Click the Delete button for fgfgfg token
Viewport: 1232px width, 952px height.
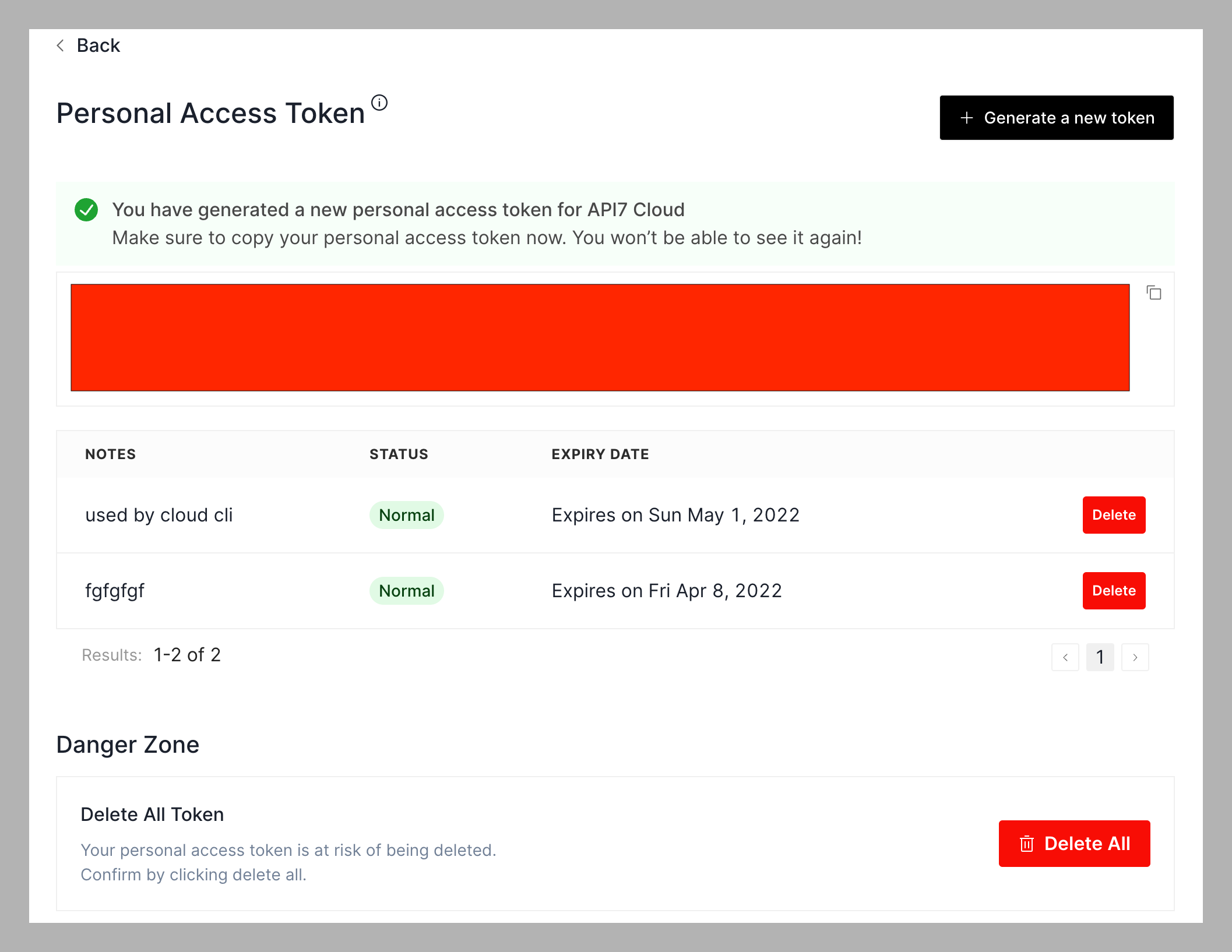coord(1113,590)
